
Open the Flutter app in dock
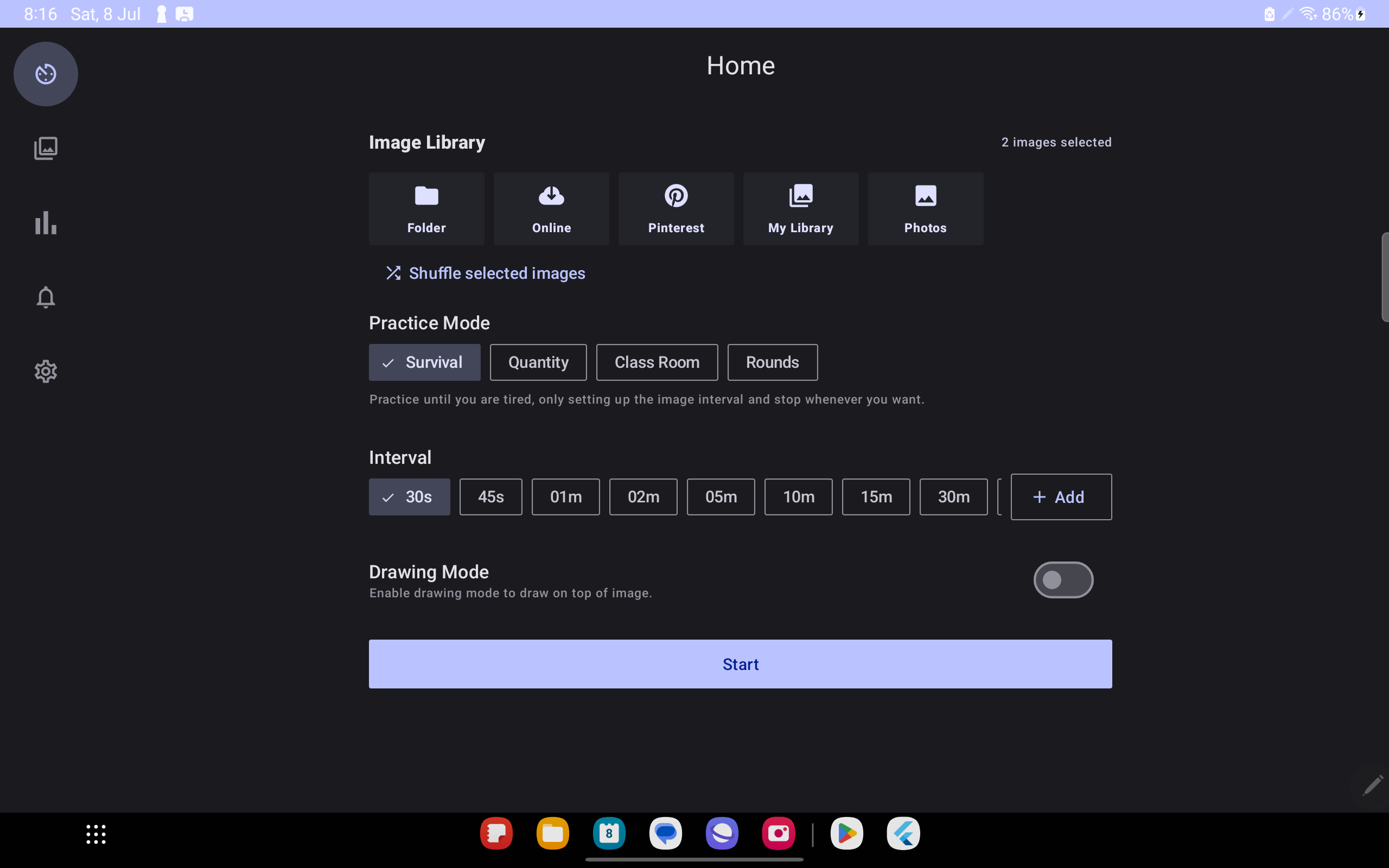pyautogui.click(x=903, y=834)
